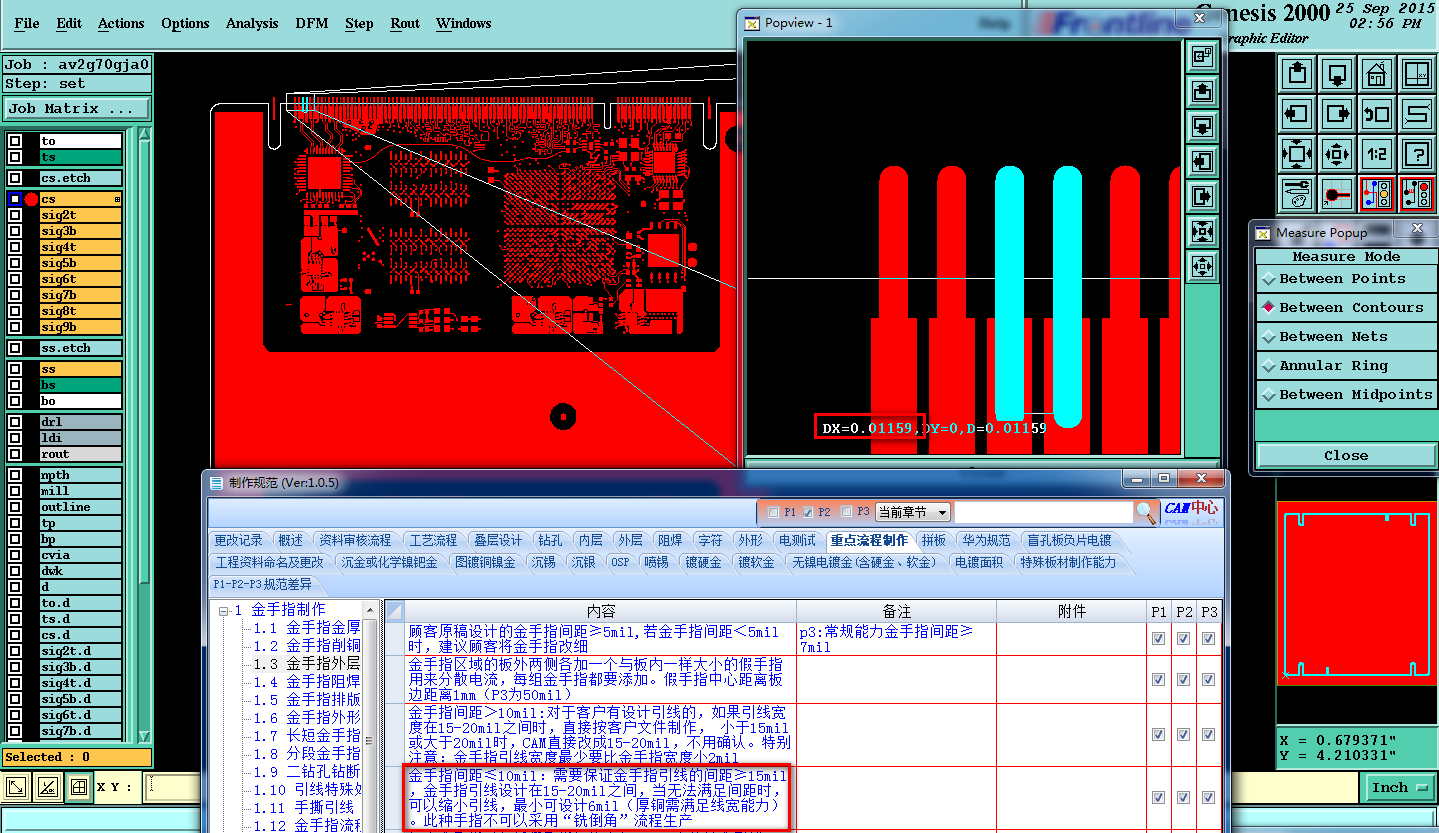Viewport: 1439px width, 833px height.
Task: Click Popview sidebar pan right icon
Action: click(x=1202, y=196)
